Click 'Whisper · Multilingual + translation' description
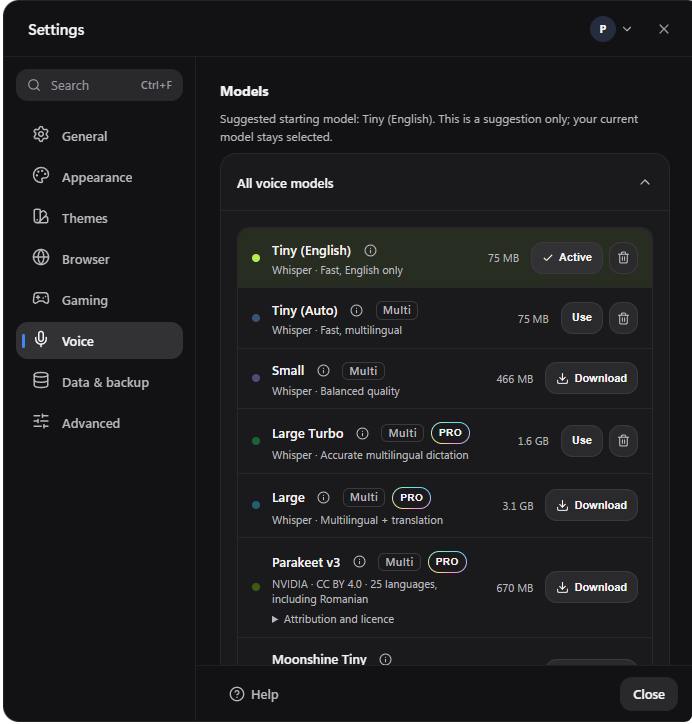The width and height of the screenshot is (692, 724). point(357,520)
